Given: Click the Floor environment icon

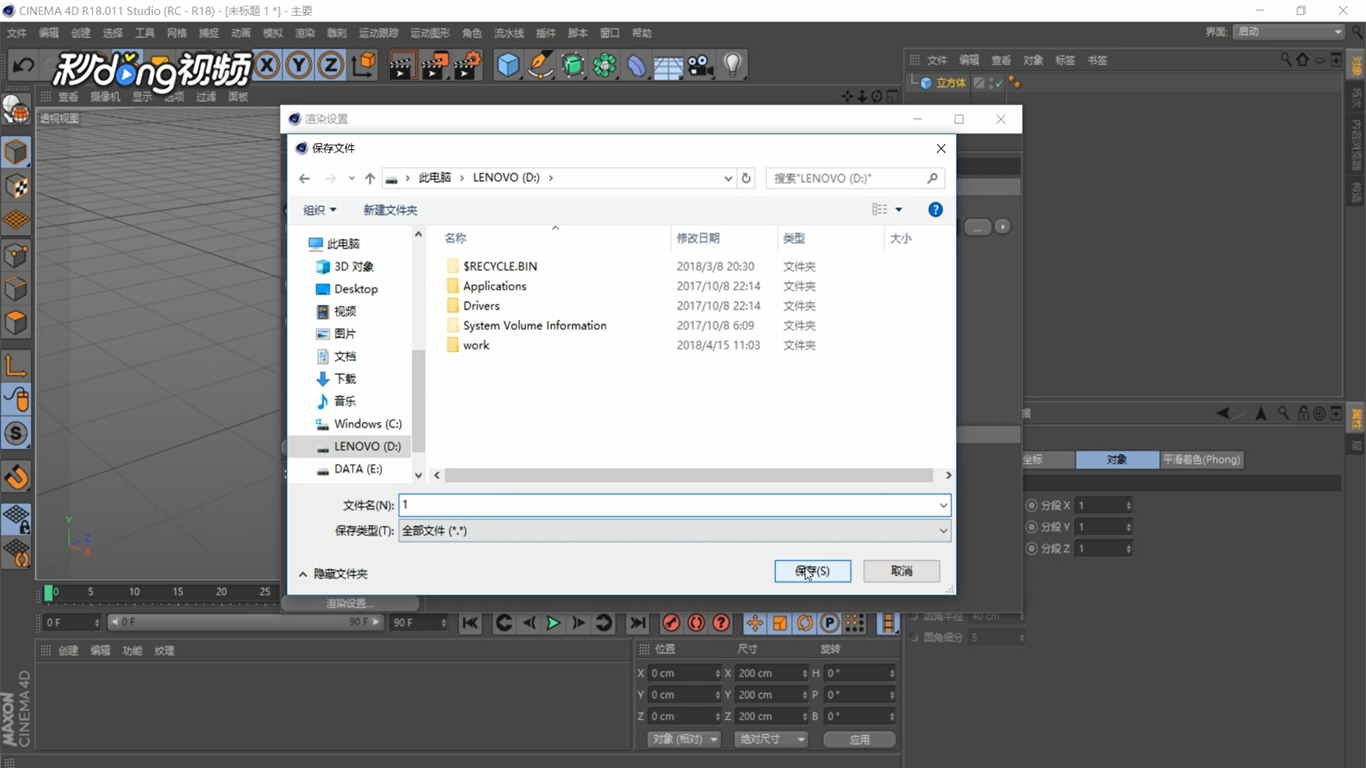Looking at the screenshot, I should tap(668, 66).
